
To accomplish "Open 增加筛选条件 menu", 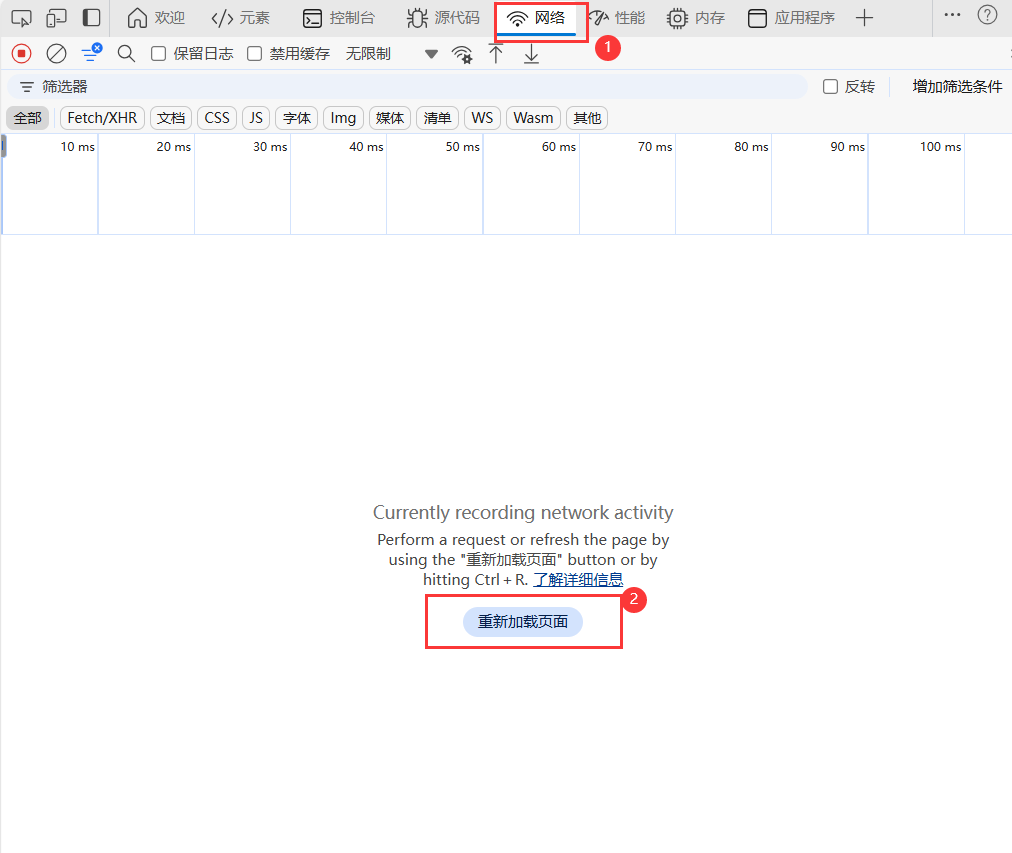I will [x=957, y=86].
